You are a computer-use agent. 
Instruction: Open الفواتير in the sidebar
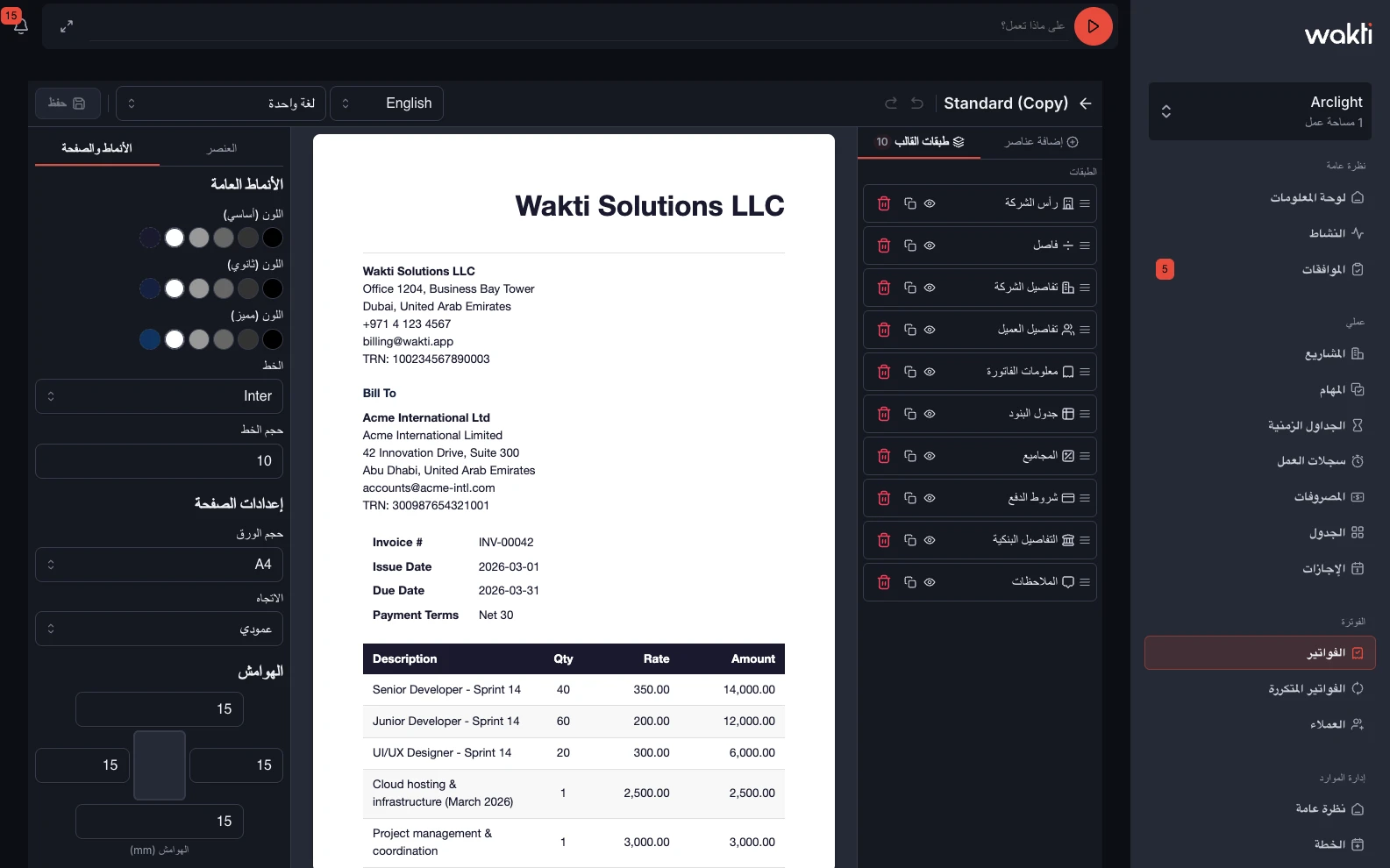(x=1260, y=653)
